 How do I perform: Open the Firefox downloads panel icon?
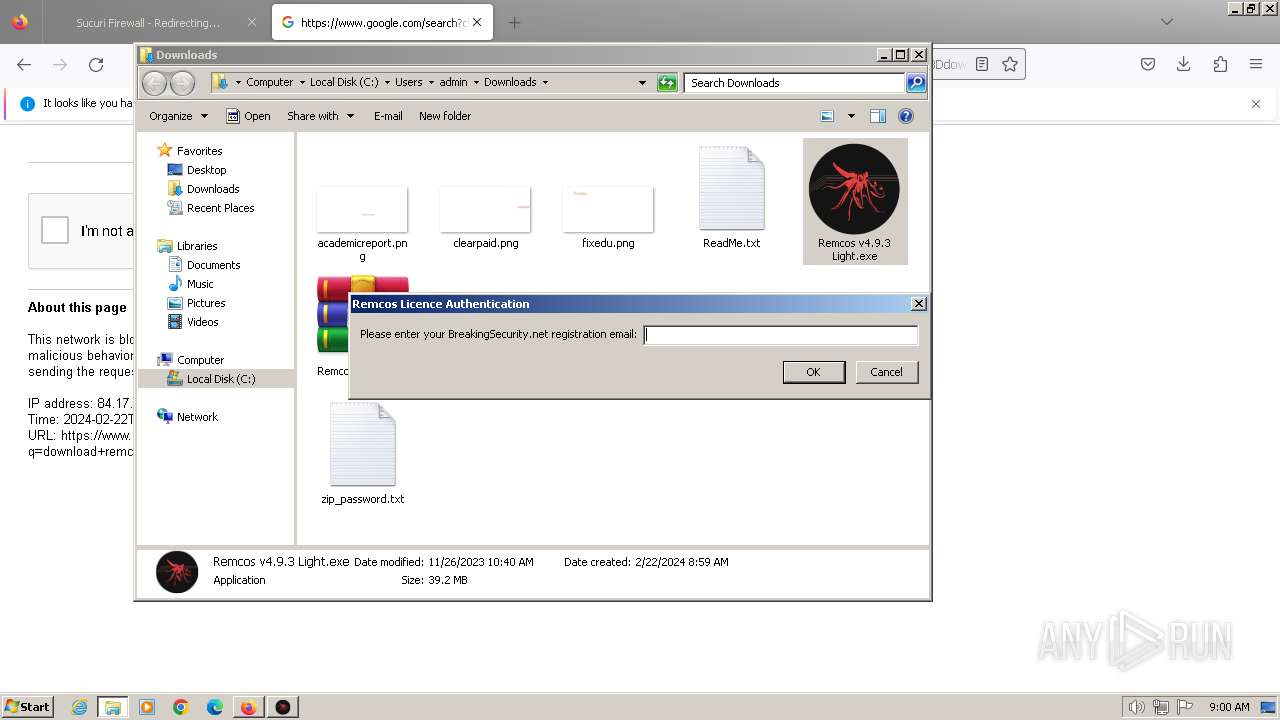click(x=1184, y=64)
